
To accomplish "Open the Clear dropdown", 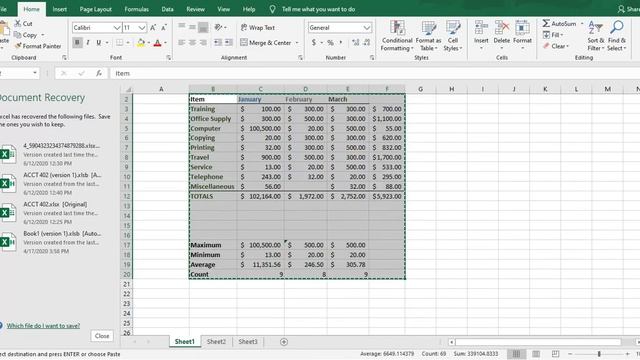I will 556,46.
